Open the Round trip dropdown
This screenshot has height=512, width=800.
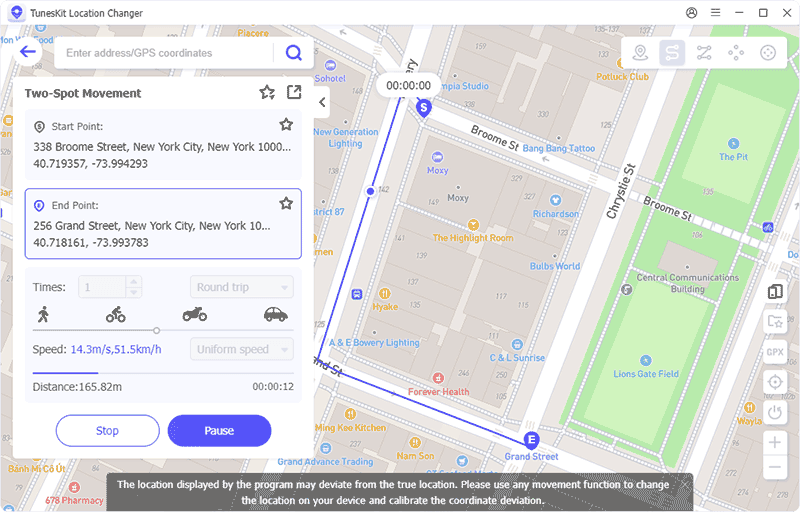(x=242, y=287)
